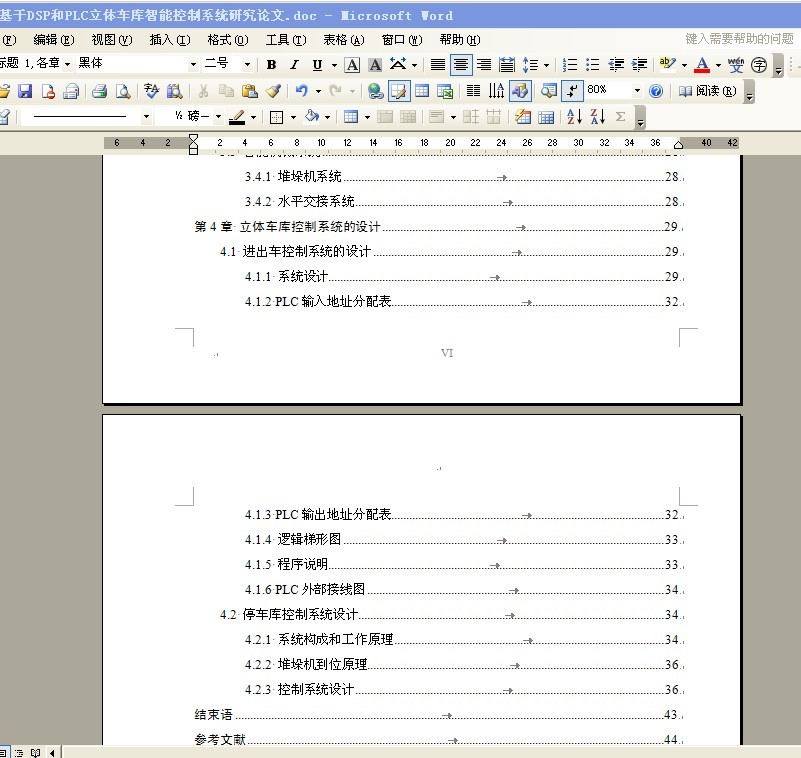The height and width of the screenshot is (758, 801).
Task: Open the 编辑(E) menu
Action: (x=54, y=40)
